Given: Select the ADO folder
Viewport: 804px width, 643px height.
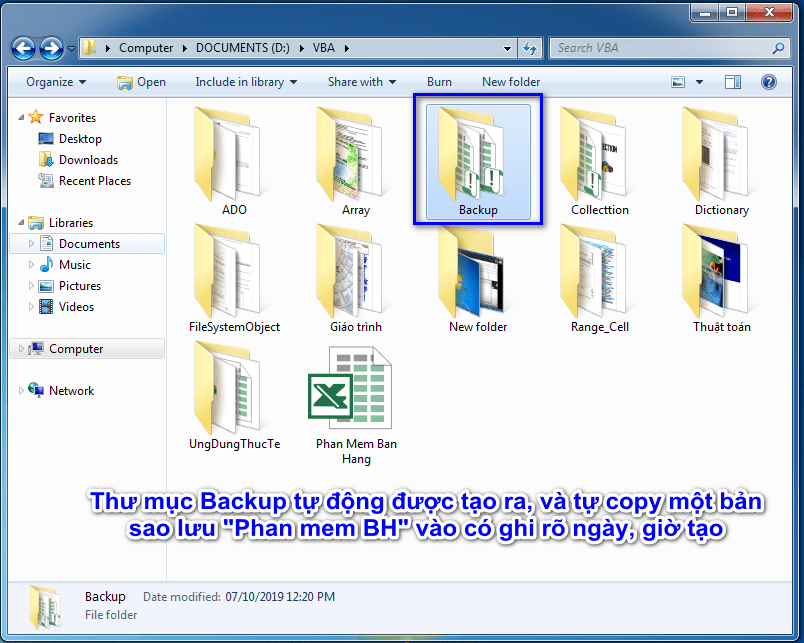Looking at the screenshot, I should [234, 161].
